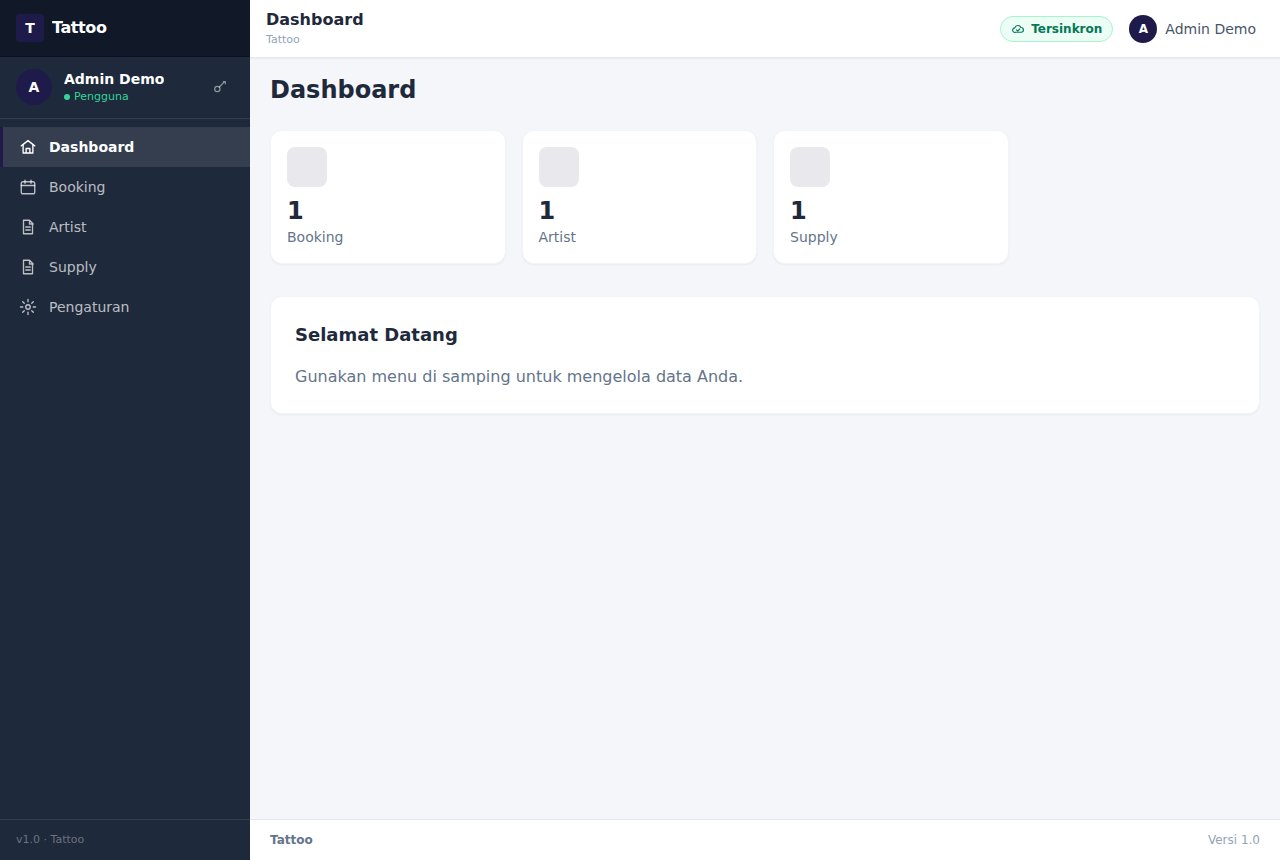Open the Artist menu item
Screen dimensions: 1280x860
point(125,227)
